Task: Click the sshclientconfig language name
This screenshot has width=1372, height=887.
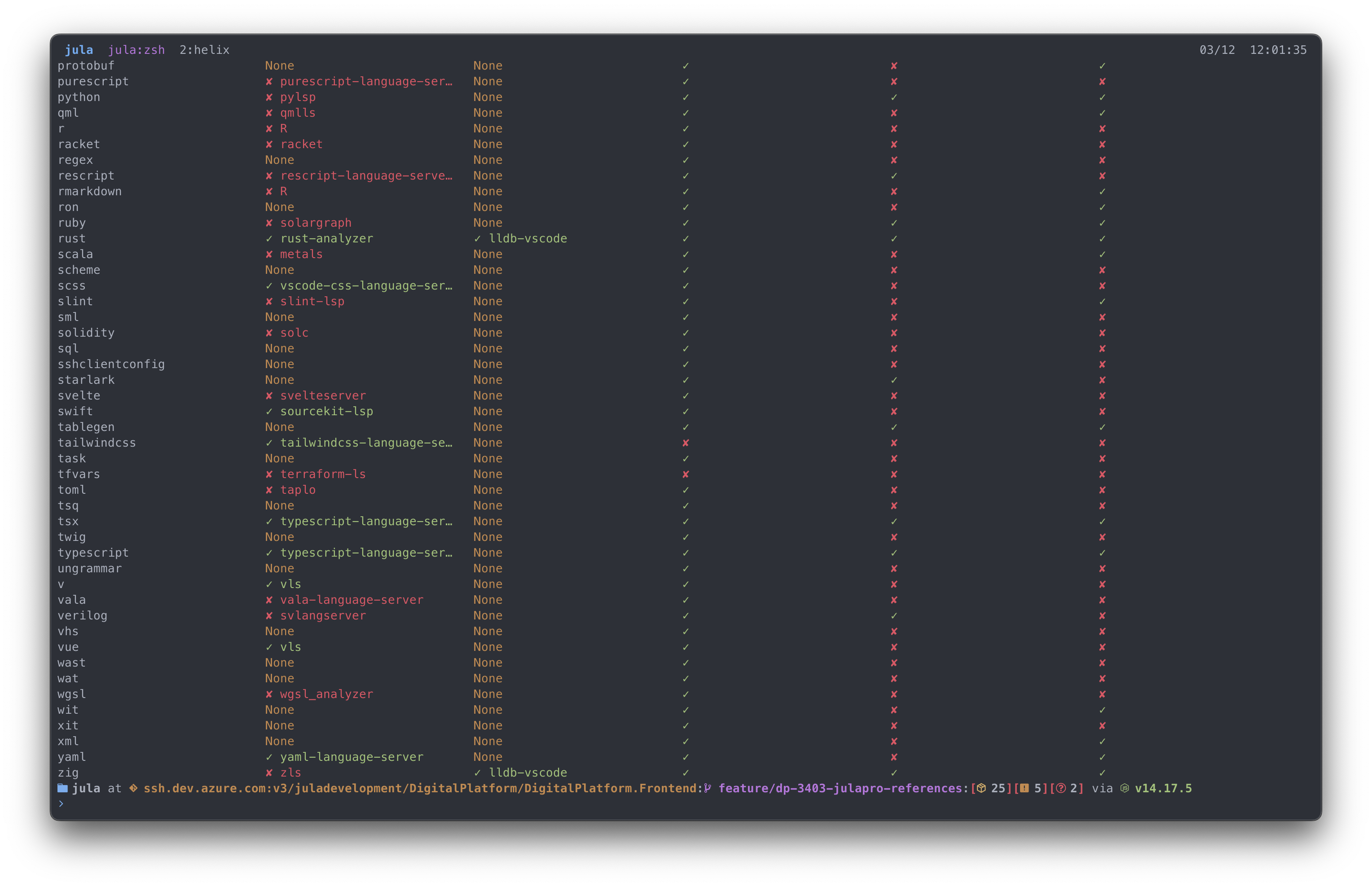Action: [111, 364]
